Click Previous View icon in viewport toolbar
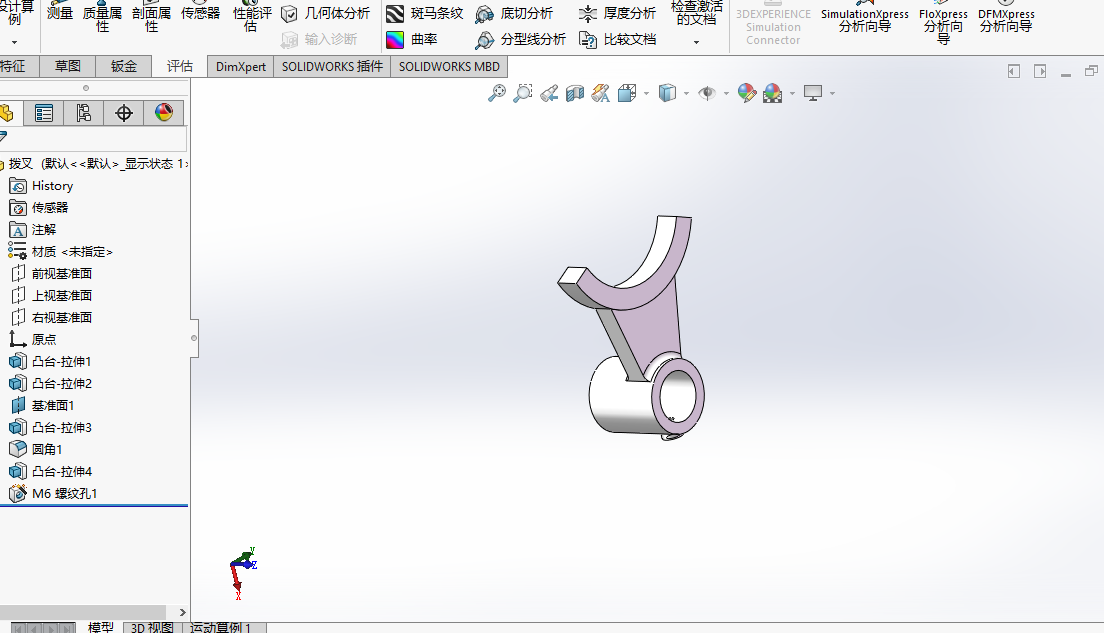Image resolution: width=1104 pixels, height=633 pixels. 549,93
